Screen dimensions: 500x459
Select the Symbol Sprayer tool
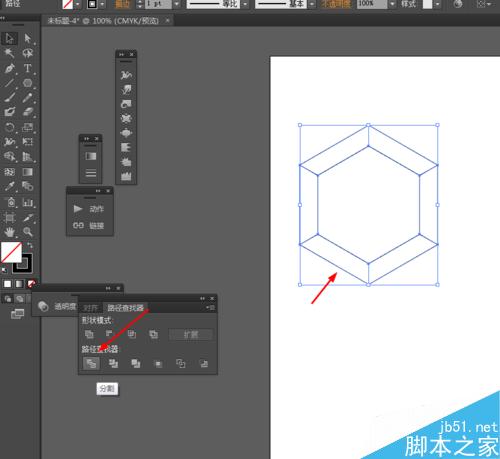click(x=10, y=202)
